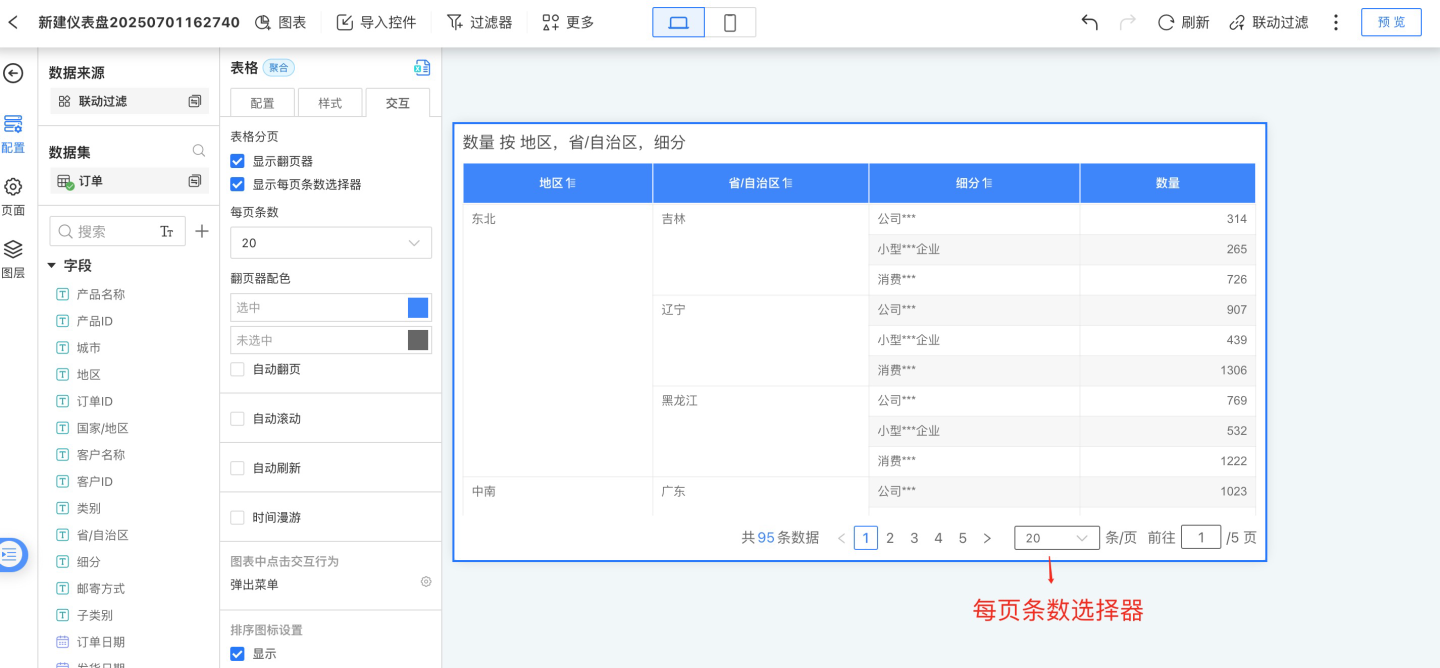Enable the auto refresh checkbox
Viewport: 1440px width, 668px height.
click(x=237, y=468)
